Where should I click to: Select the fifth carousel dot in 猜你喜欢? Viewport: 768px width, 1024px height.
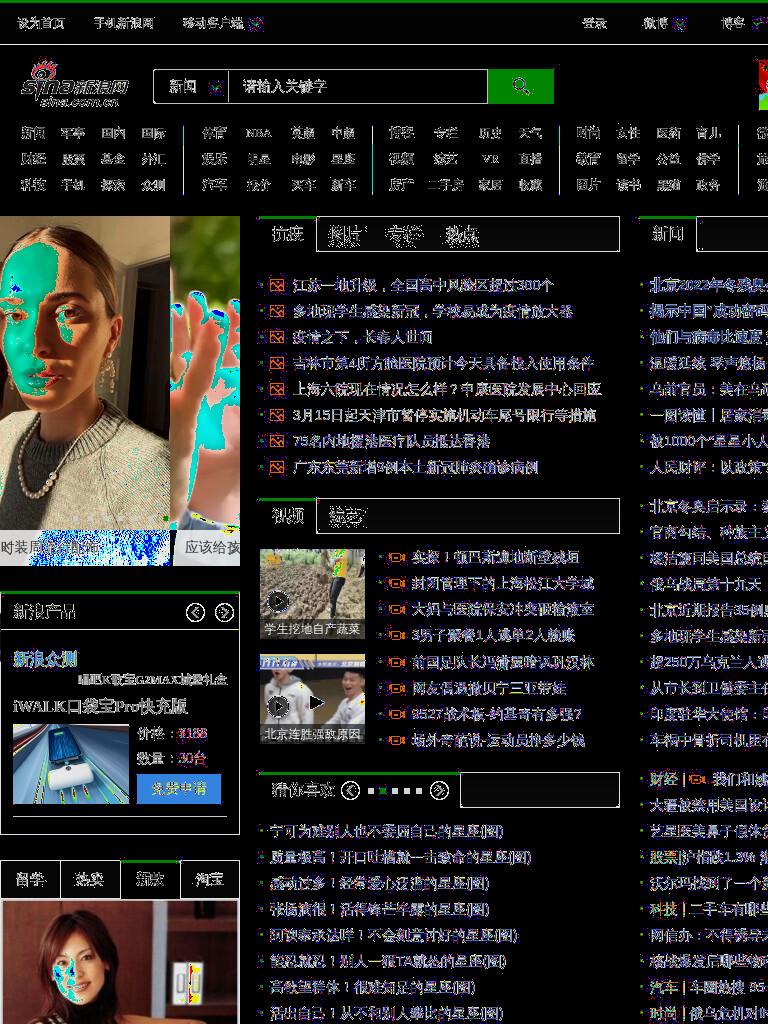click(419, 791)
